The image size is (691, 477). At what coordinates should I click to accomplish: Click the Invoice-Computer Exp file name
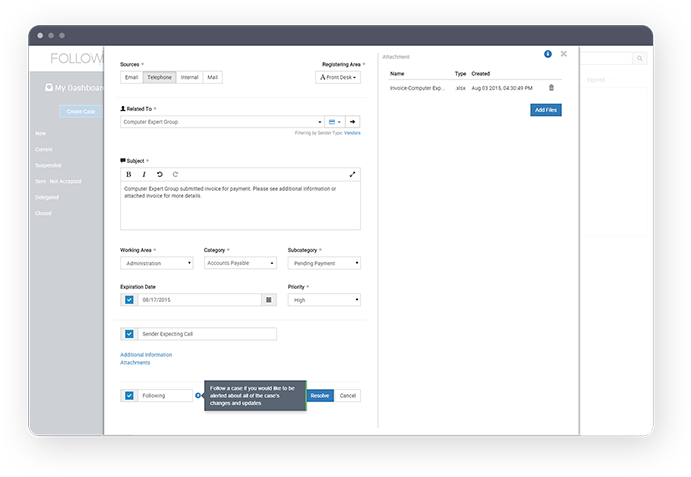click(417, 88)
